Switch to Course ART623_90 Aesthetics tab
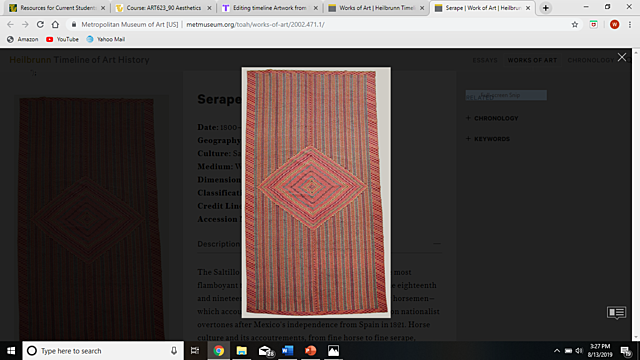640x360 pixels. pos(163,8)
